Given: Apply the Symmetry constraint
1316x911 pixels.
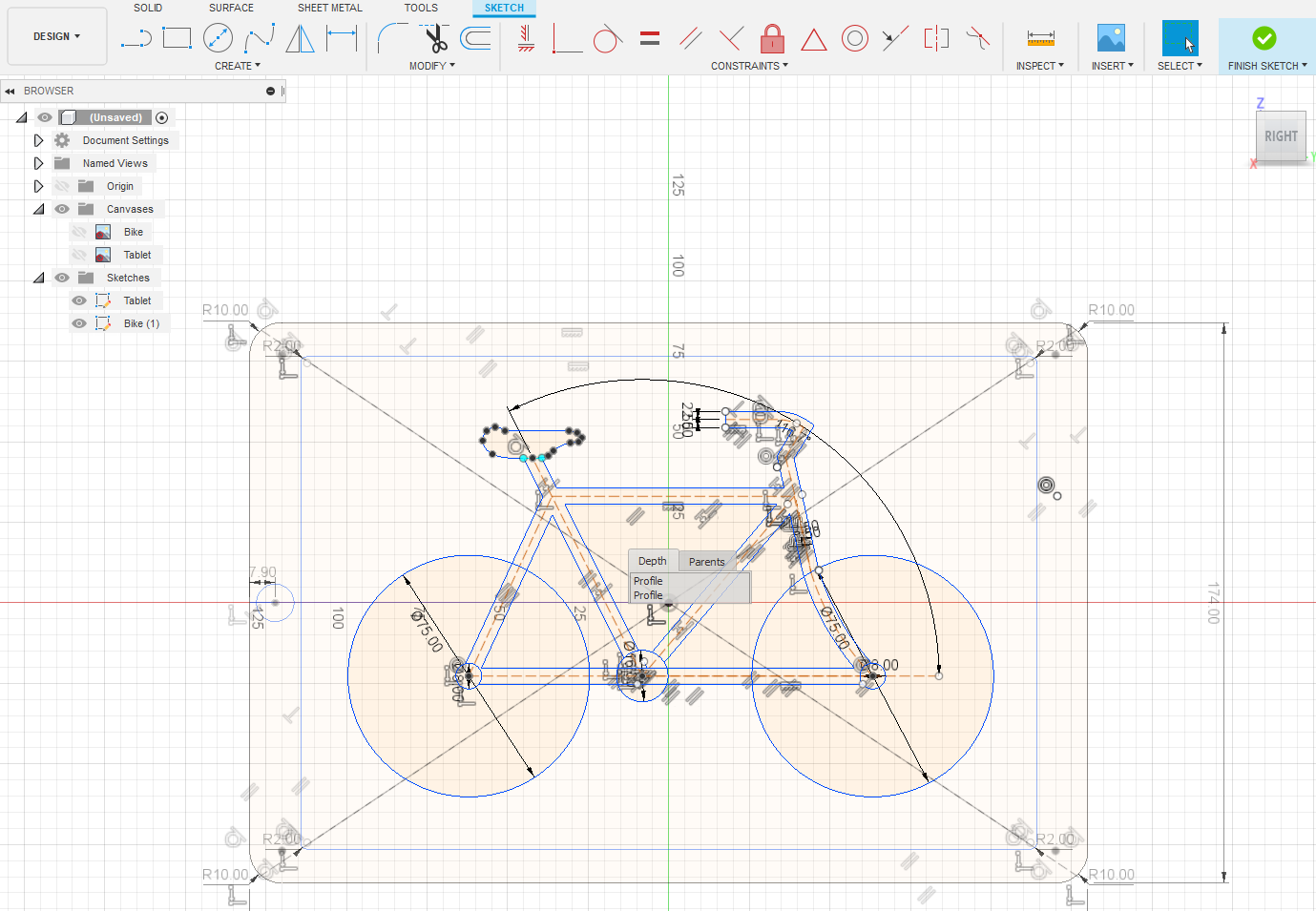Looking at the screenshot, I should (937, 39).
